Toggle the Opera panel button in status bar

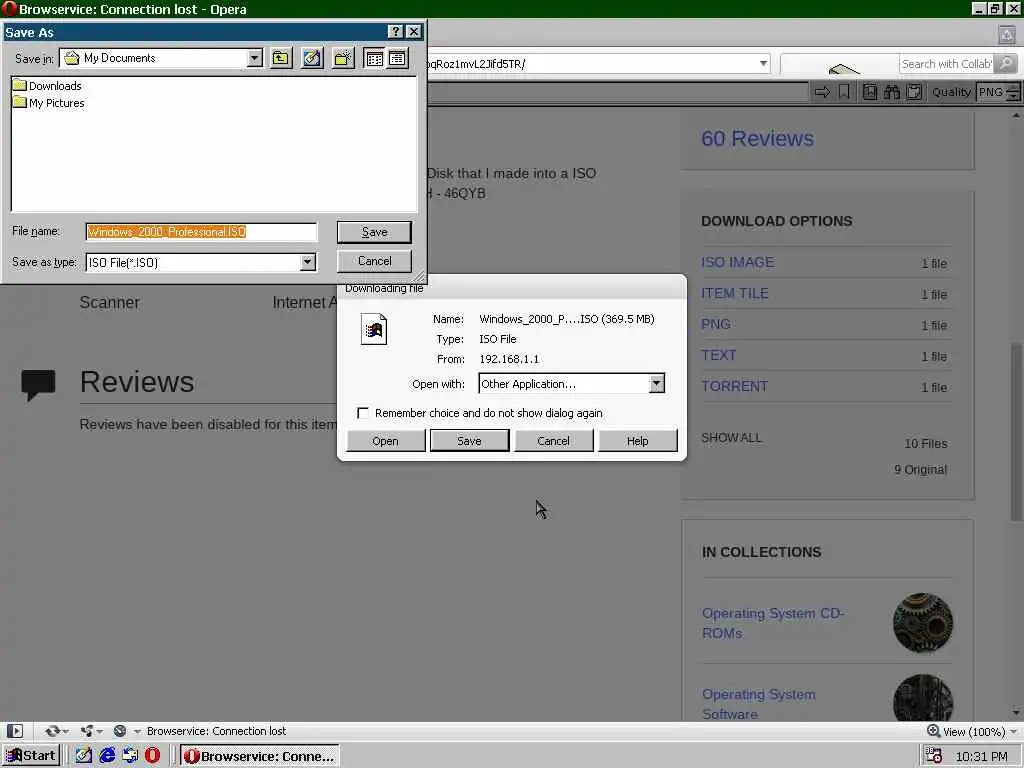pos(14,731)
